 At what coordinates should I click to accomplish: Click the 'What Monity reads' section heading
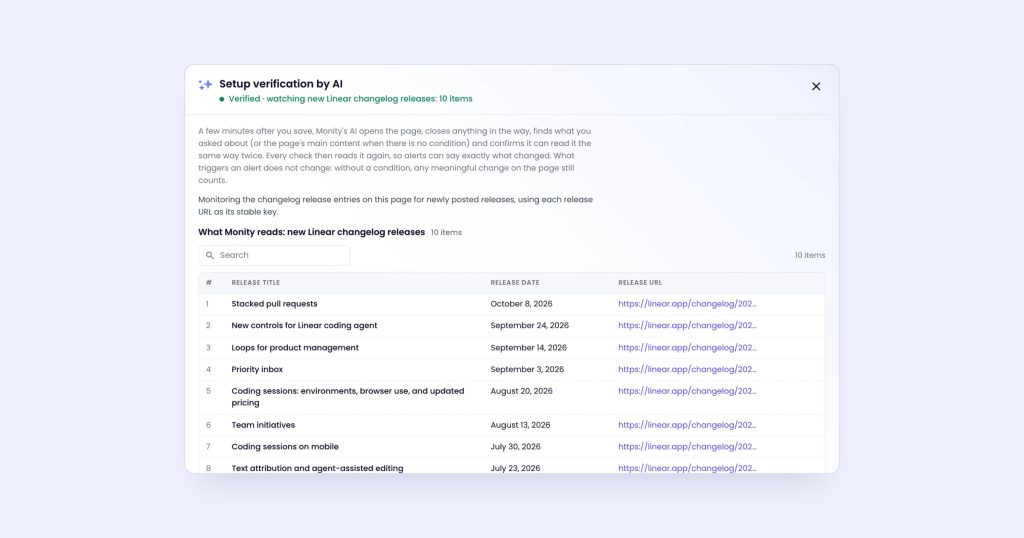[x=312, y=232]
